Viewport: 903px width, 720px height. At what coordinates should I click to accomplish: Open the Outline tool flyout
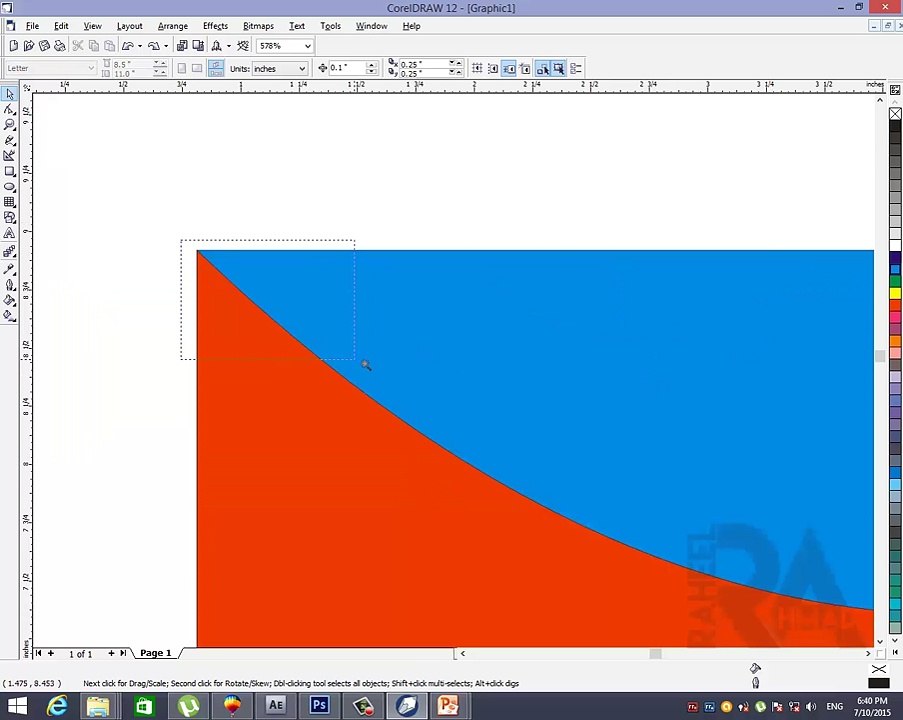pos(10,285)
